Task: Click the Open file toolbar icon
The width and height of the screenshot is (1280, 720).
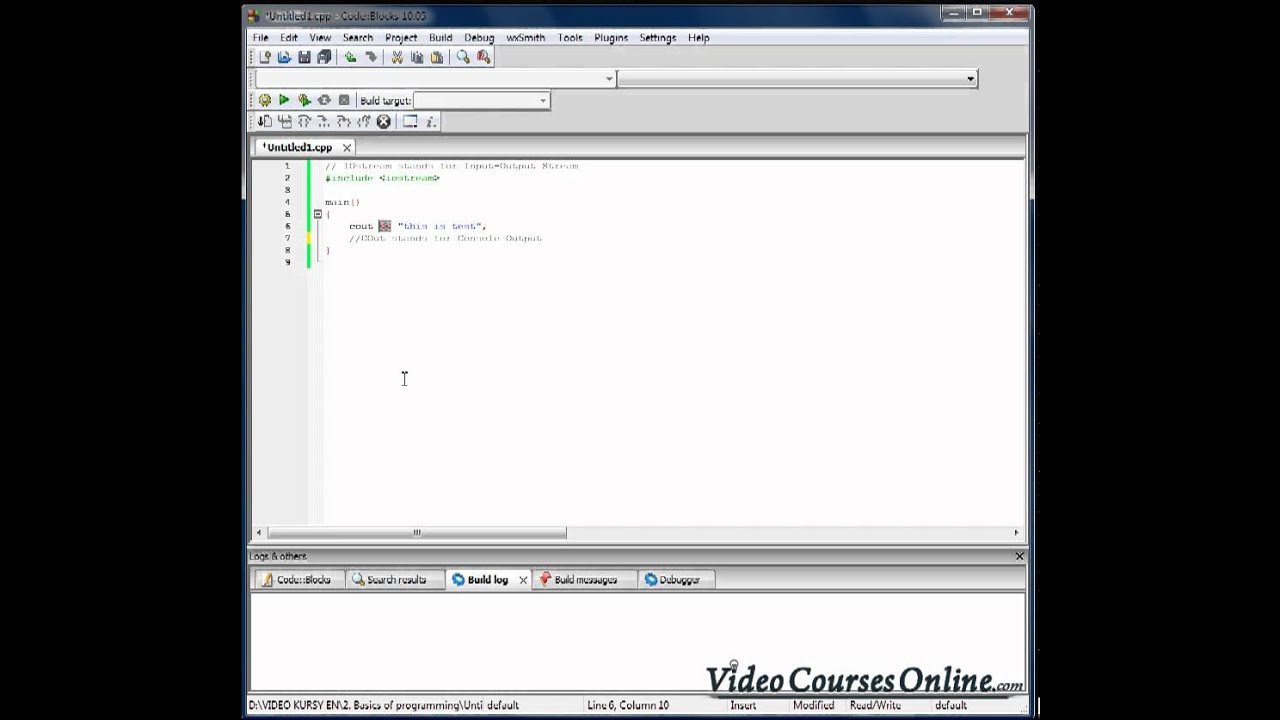Action: pos(284,58)
